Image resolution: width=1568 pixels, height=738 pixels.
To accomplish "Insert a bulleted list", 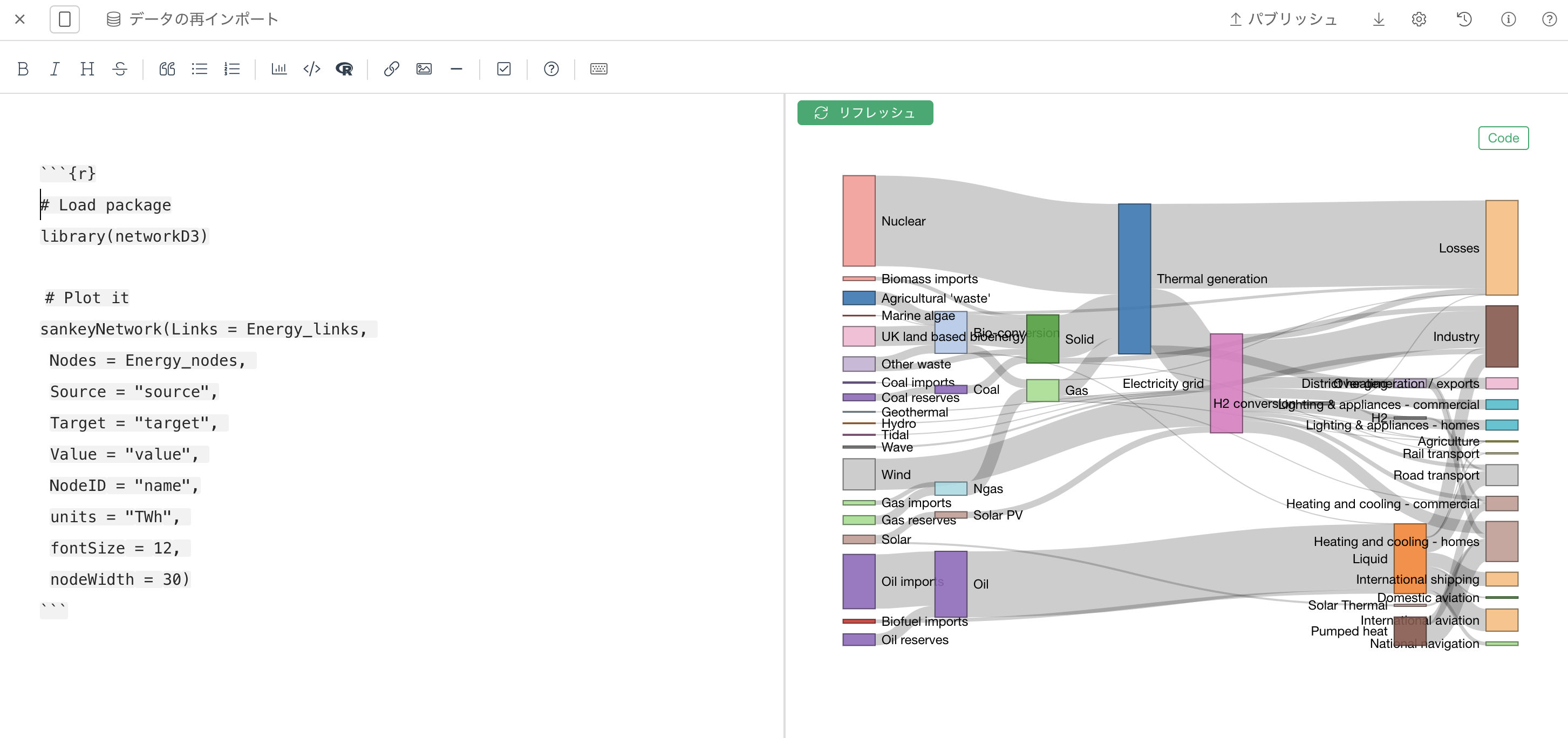I will pyautogui.click(x=200, y=69).
